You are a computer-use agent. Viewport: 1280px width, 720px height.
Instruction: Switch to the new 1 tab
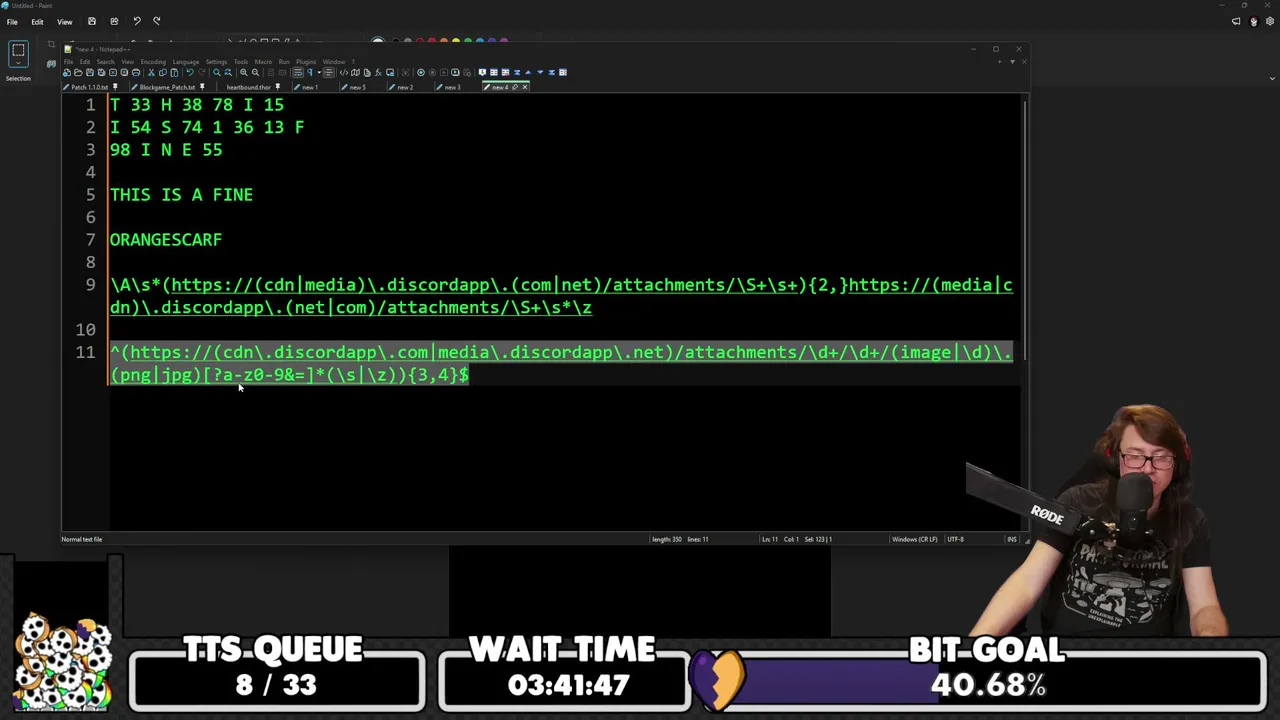(309, 87)
